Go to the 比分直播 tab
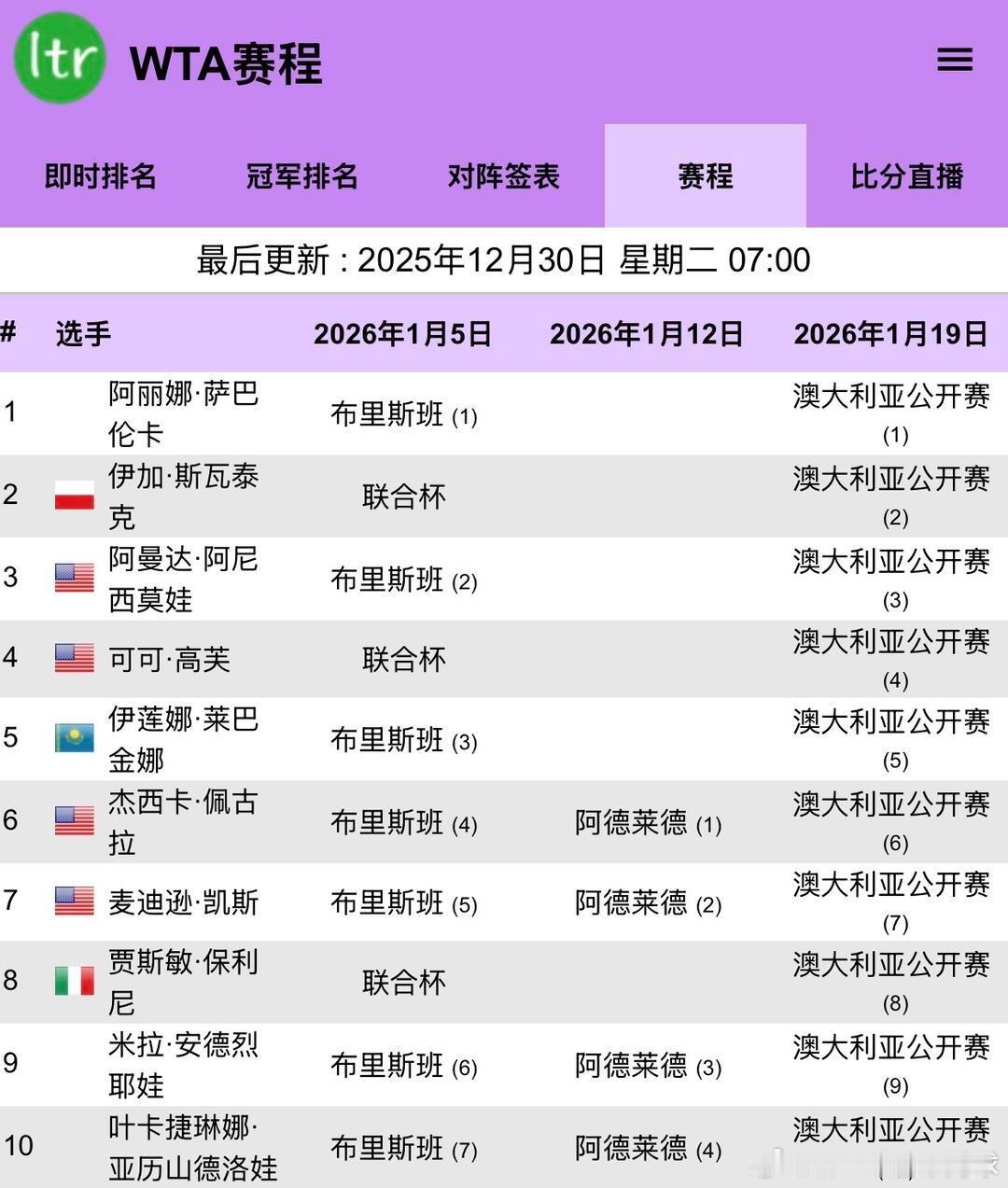This screenshot has width=1008, height=1188. tap(907, 175)
